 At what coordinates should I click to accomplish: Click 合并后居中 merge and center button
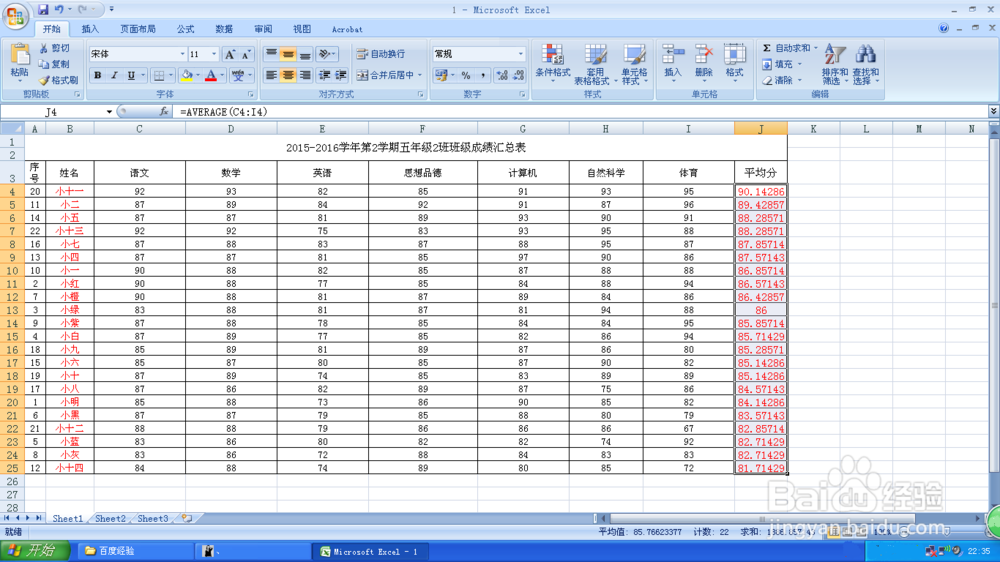pos(389,75)
